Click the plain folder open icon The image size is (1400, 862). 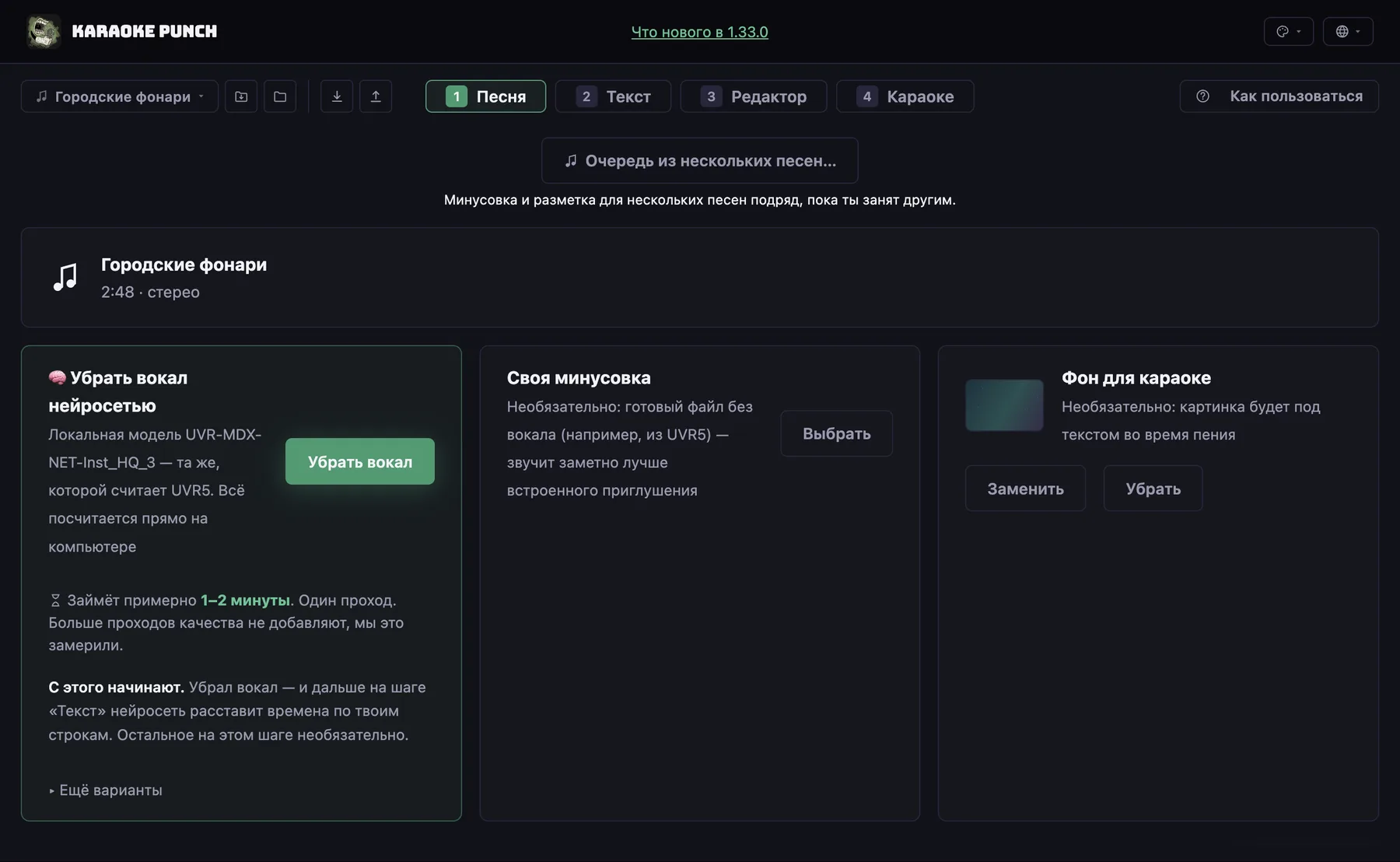(280, 96)
